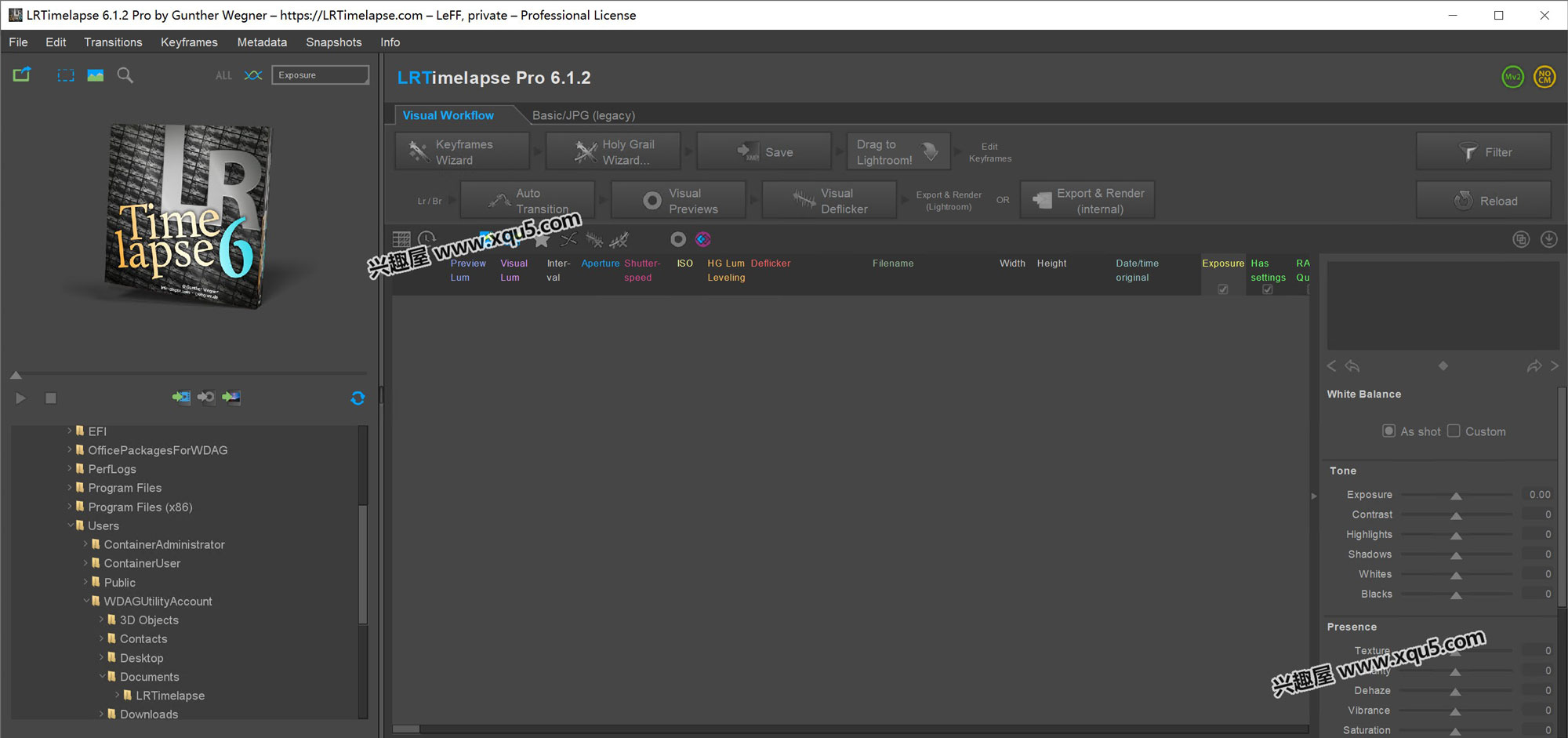The height and width of the screenshot is (738, 1568).
Task: Select the LRTimelapse folder in tree
Action: click(x=169, y=695)
